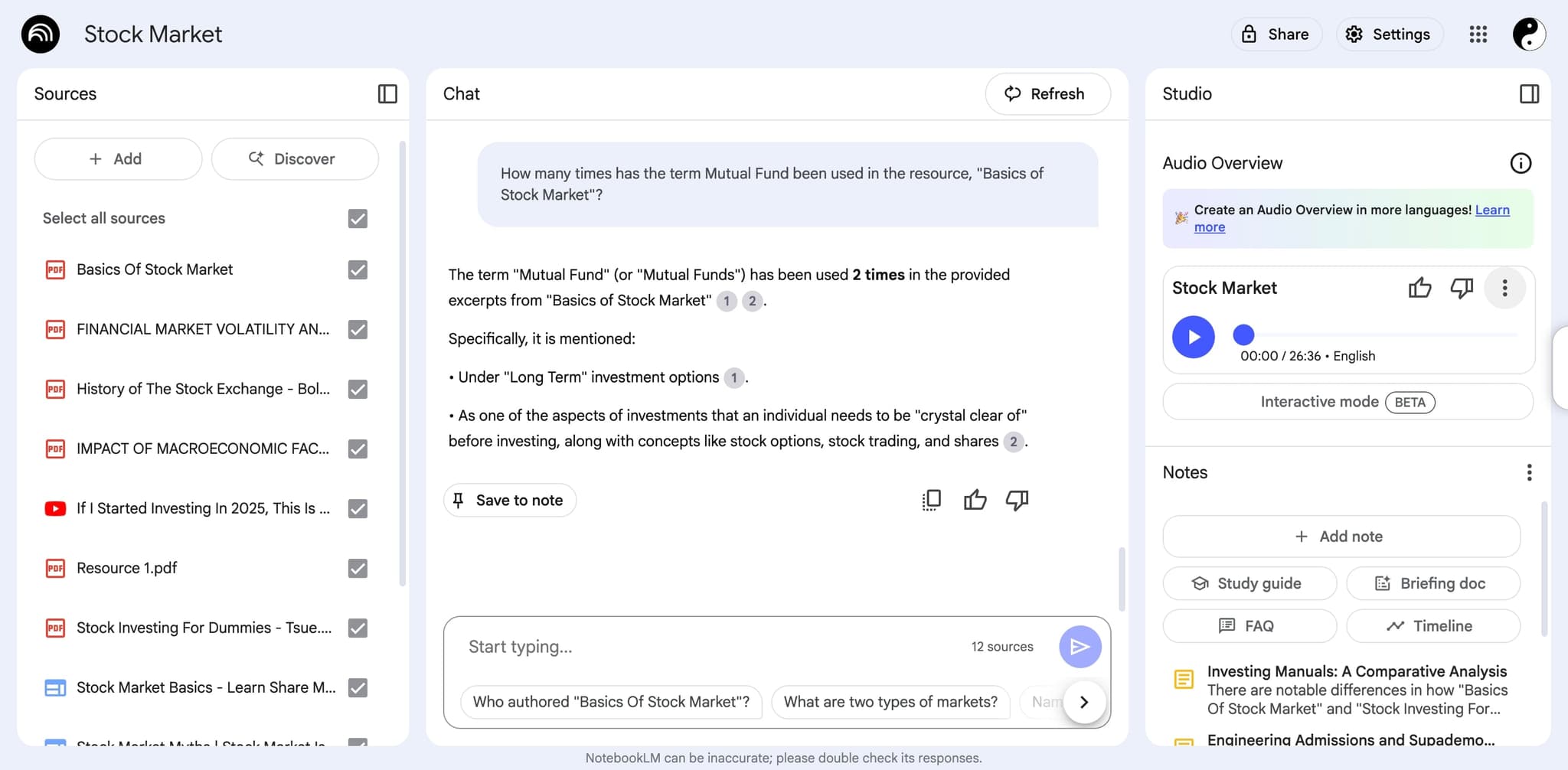Send the chat message
Image resolution: width=1568 pixels, height=770 pixels.
pyautogui.click(x=1080, y=647)
